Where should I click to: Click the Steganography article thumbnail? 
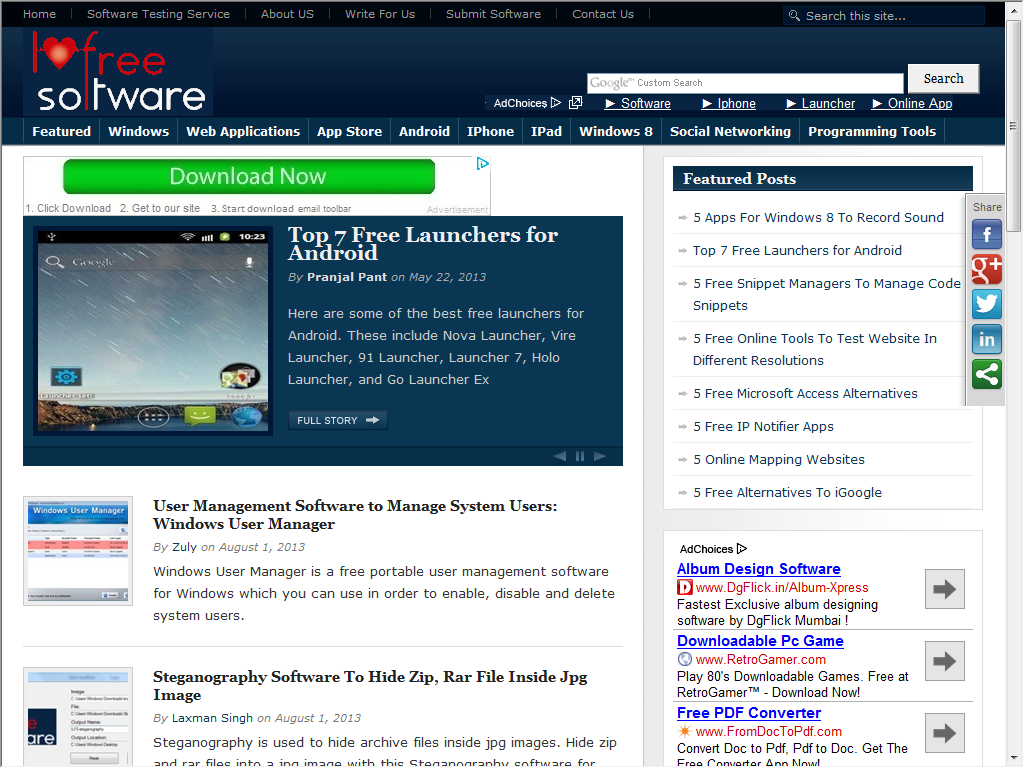(x=78, y=716)
